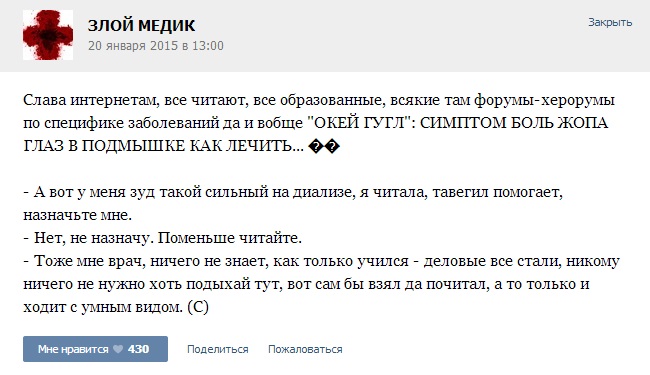Click the heart icon in like button
This screenshot has width=650, height=375.
point(118,349)
